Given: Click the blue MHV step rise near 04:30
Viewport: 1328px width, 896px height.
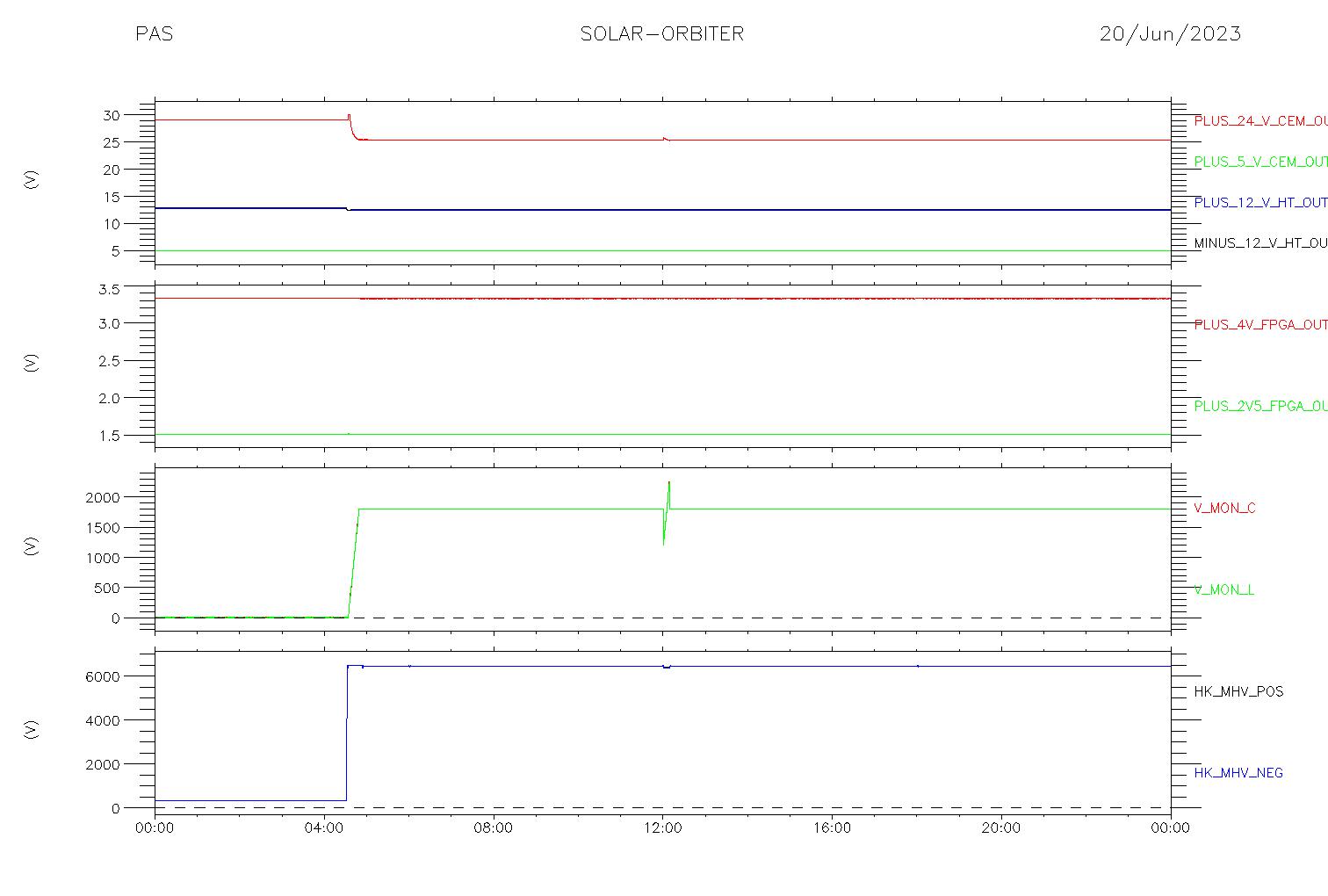Looking at the screenshot, I should [347, 733].
